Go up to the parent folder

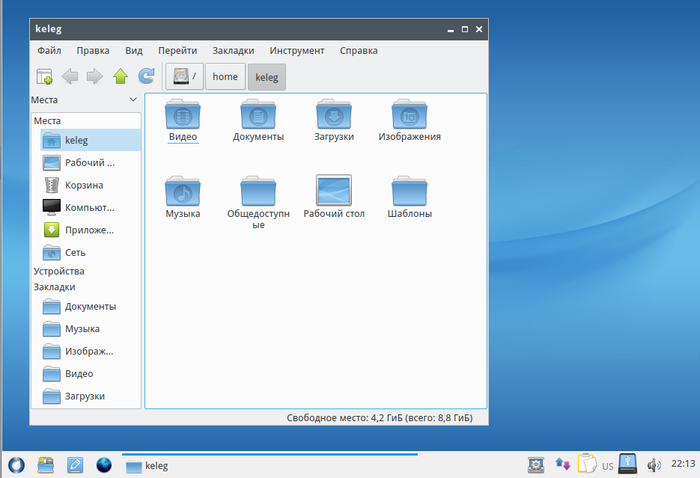pyautogui.click(x=121, y=76)
